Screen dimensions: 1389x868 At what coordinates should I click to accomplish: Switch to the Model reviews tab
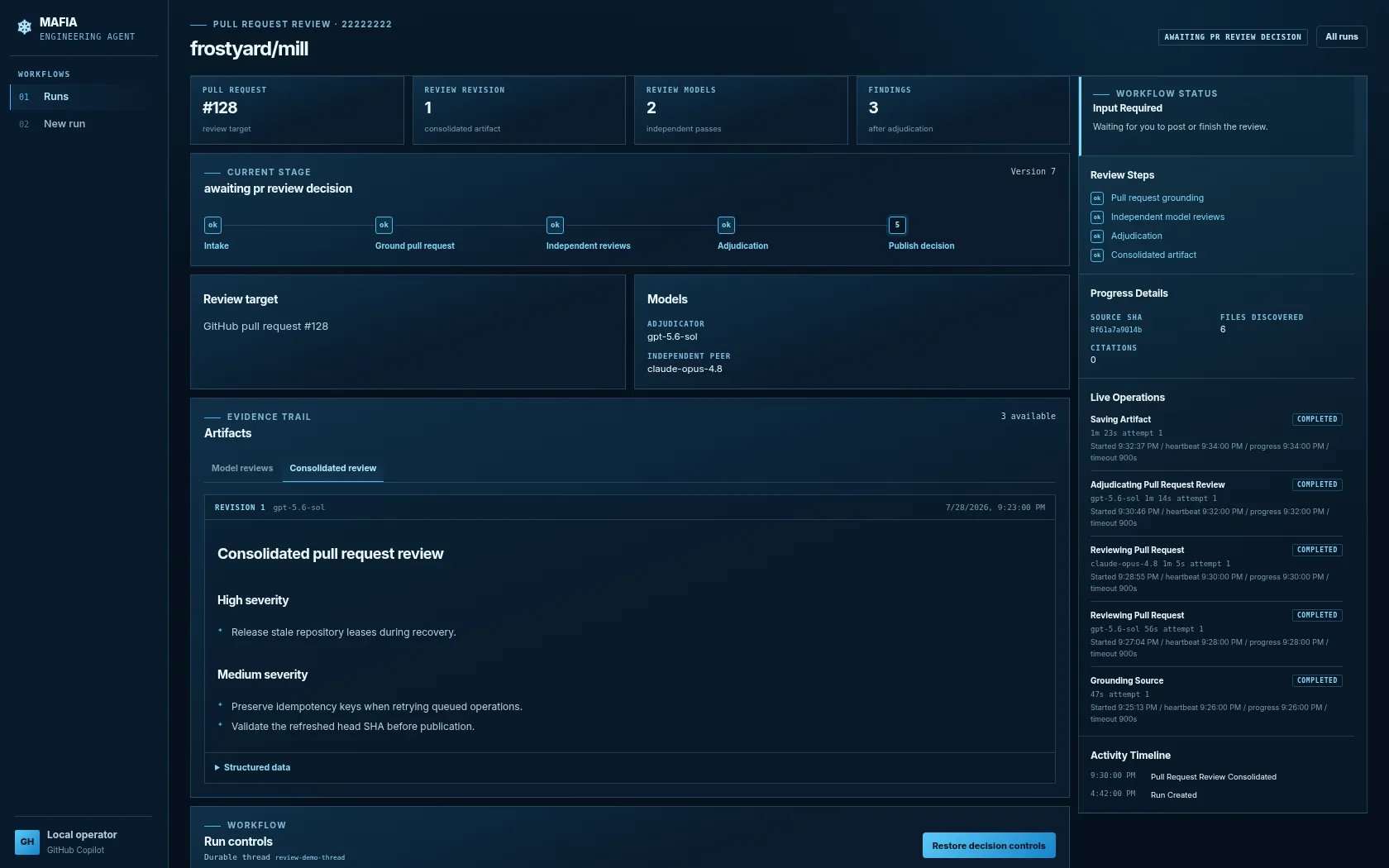point(242,468)
